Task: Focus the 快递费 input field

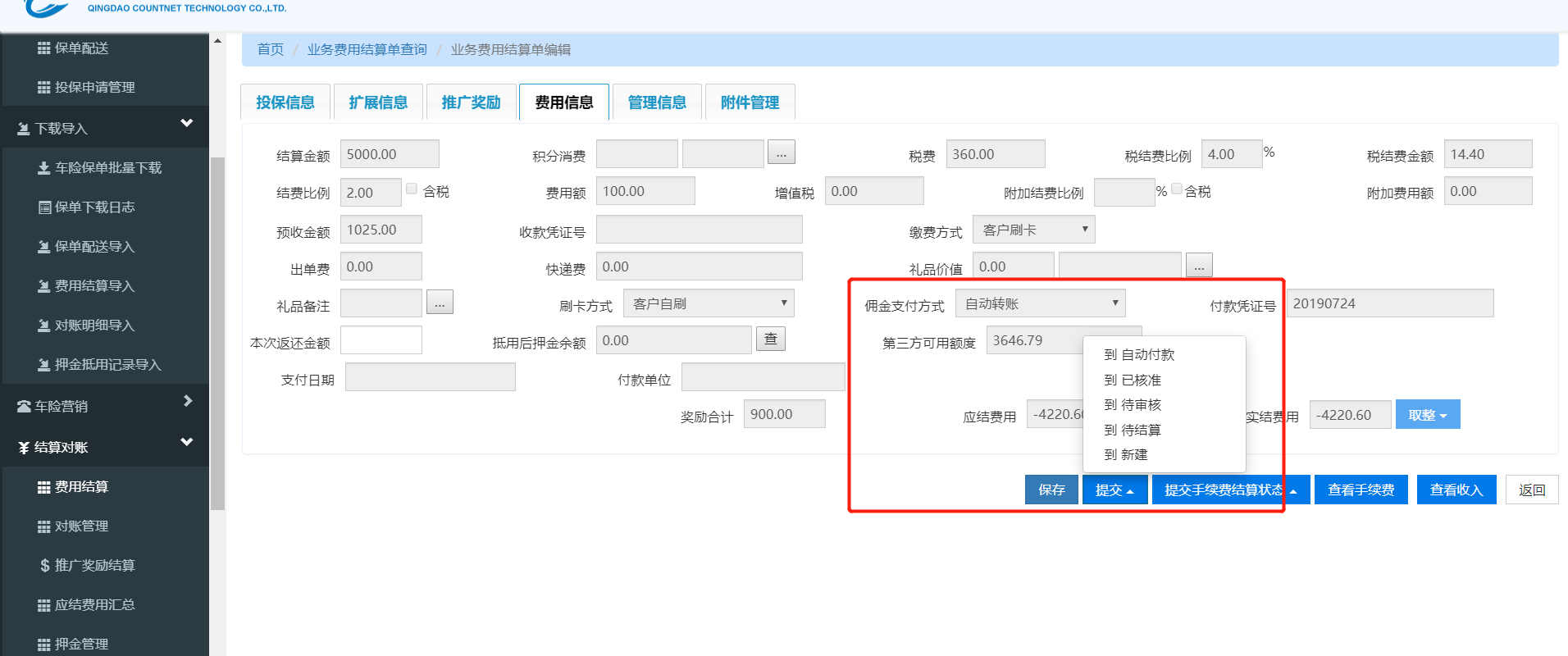Action: tap(700, 266)
